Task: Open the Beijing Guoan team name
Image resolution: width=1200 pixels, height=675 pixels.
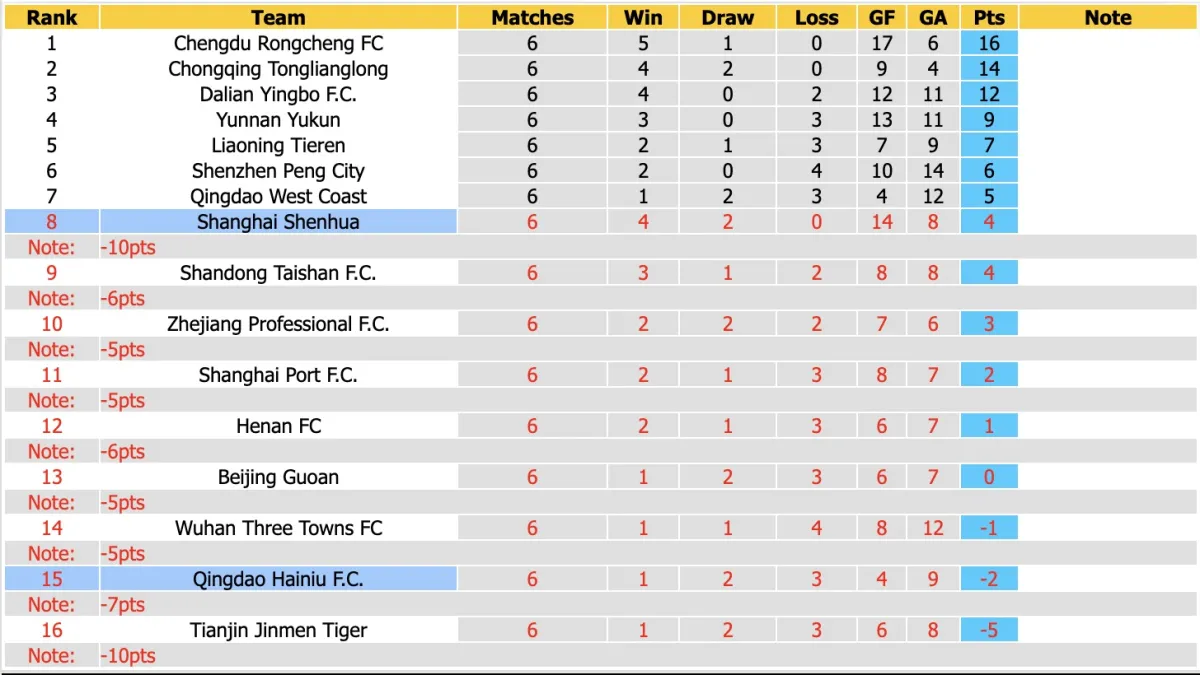Action: tap(278, 477)
